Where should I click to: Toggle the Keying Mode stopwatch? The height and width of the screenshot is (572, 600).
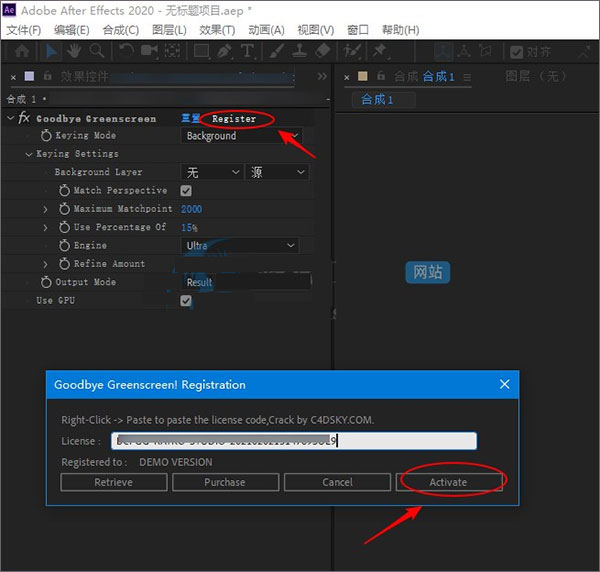coord(46,136)
